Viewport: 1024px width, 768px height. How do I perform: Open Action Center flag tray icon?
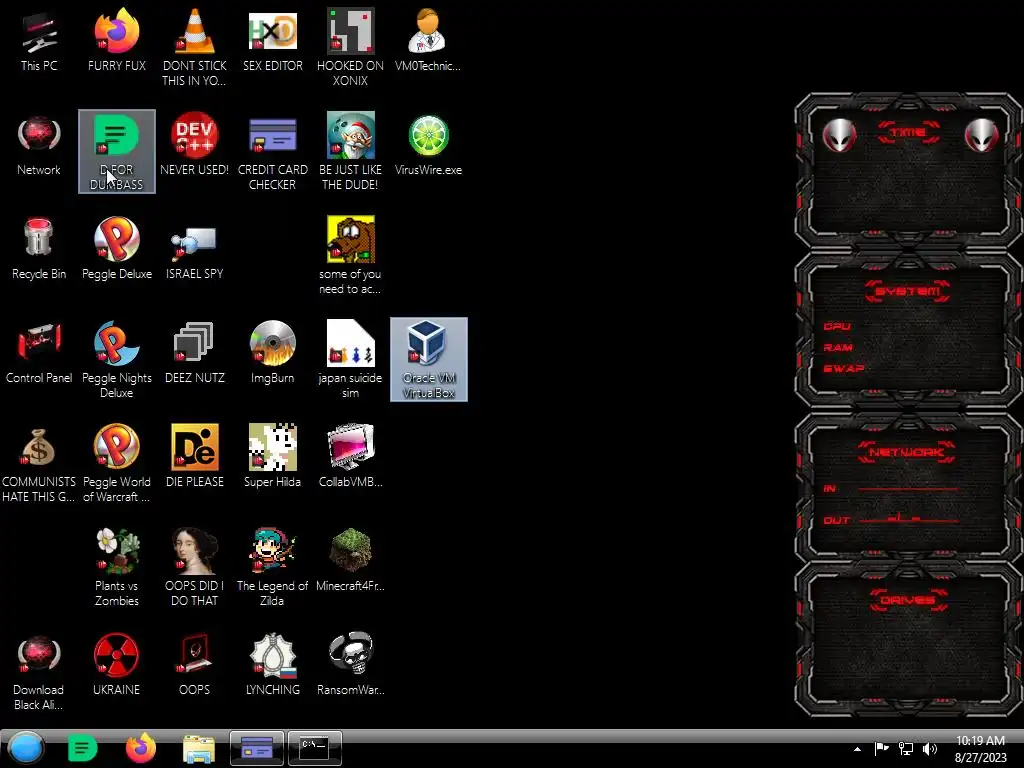[882, 748]
